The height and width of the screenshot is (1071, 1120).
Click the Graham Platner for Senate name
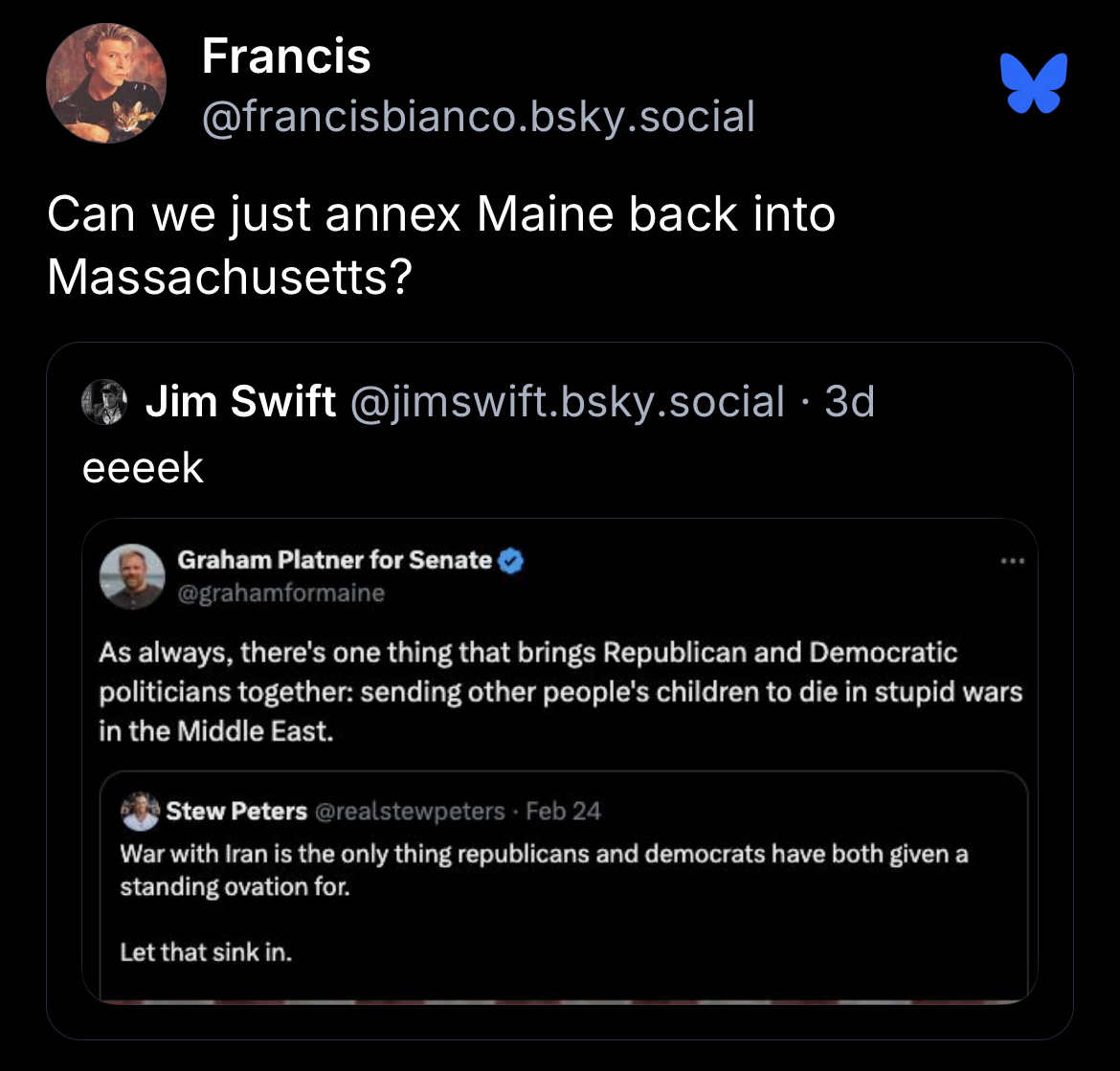tap(335, 560)
